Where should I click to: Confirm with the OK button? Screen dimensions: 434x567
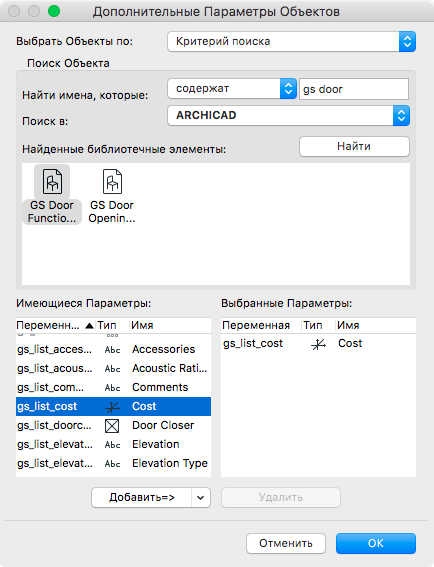click(376, 543)
